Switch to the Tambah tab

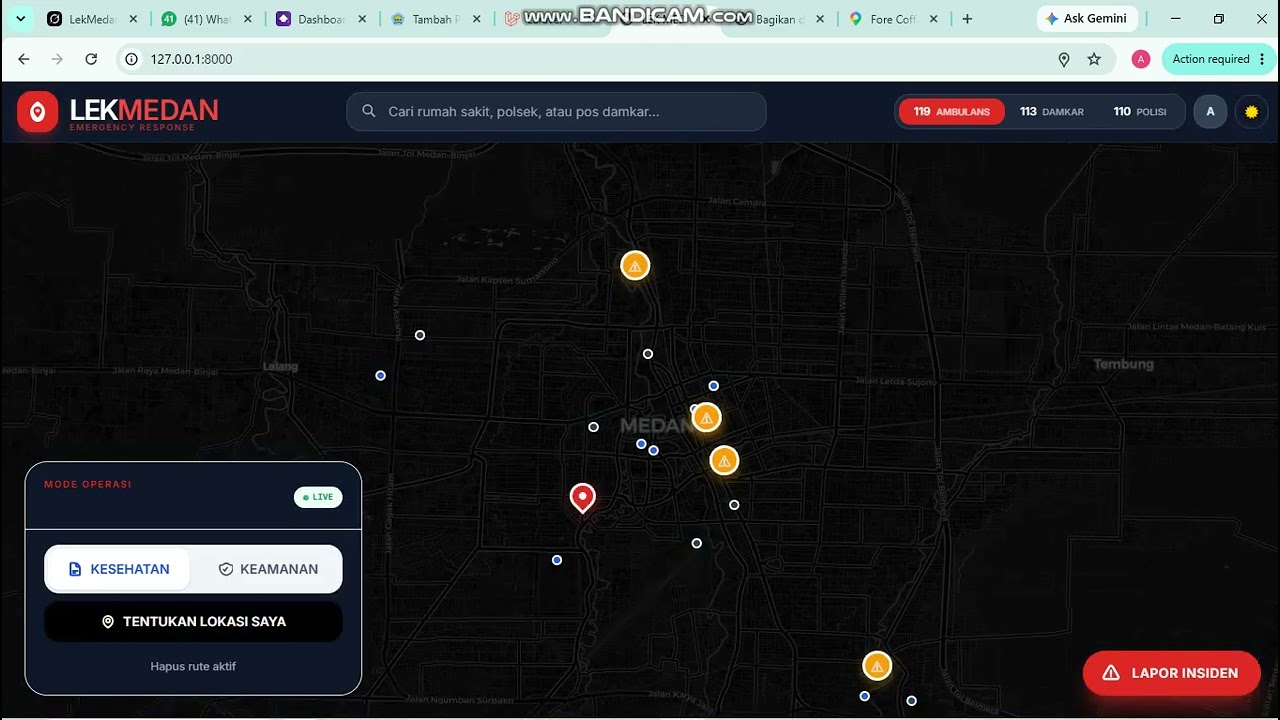436,19
